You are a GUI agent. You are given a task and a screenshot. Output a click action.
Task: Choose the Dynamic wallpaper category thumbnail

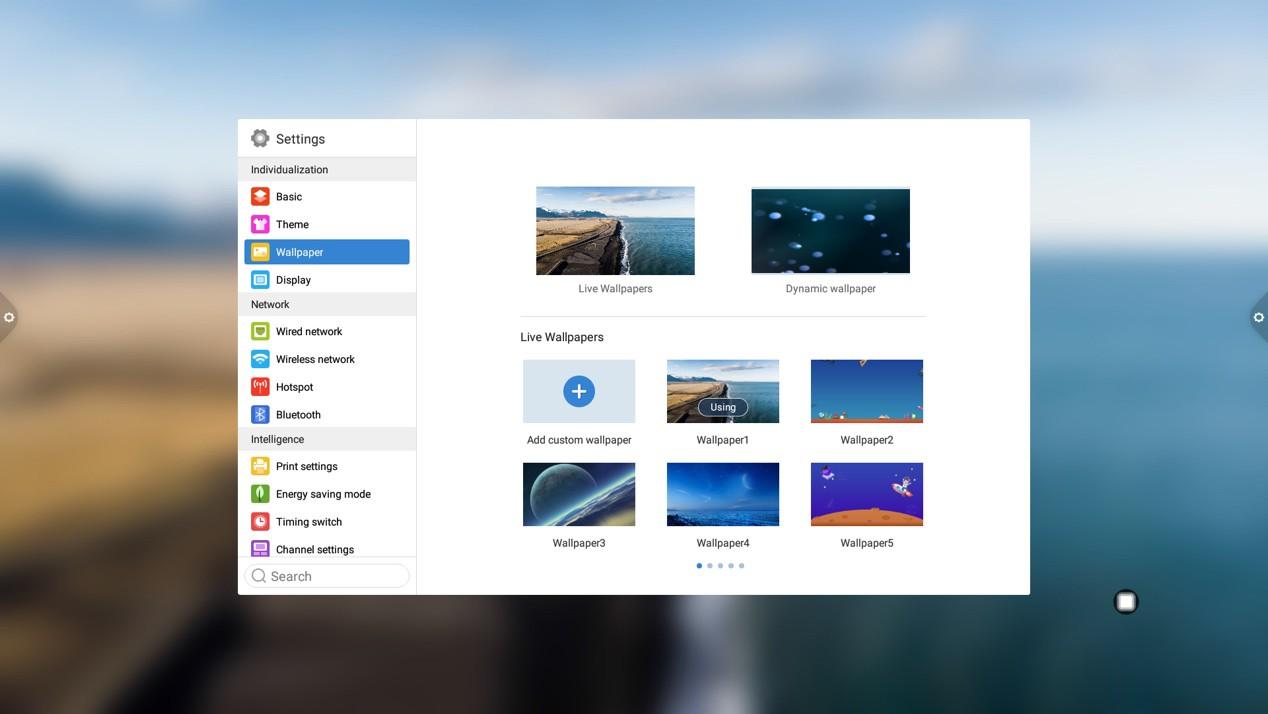pyautogui.click(x=830, y=231)
